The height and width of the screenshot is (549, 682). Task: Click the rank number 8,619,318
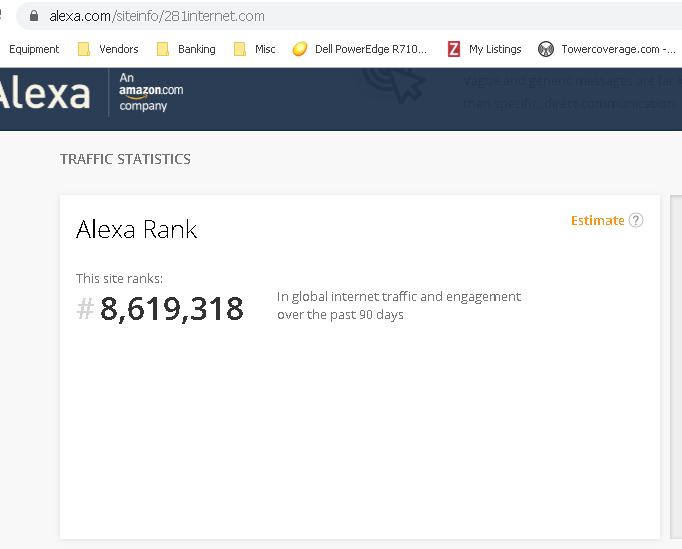171,309
